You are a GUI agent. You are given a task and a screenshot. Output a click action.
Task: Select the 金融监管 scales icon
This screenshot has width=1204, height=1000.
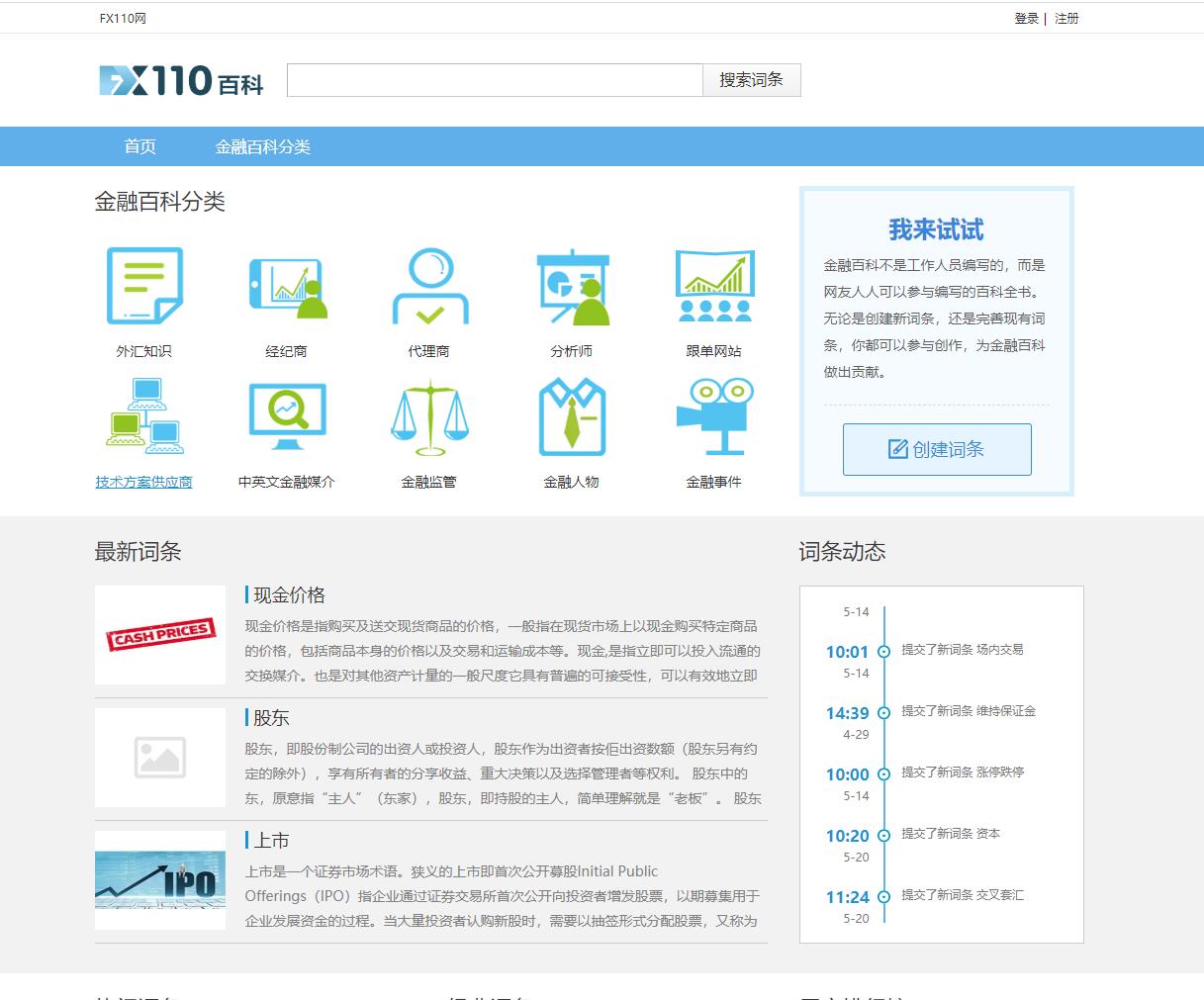pyautogui.click(x=429, y=416)
